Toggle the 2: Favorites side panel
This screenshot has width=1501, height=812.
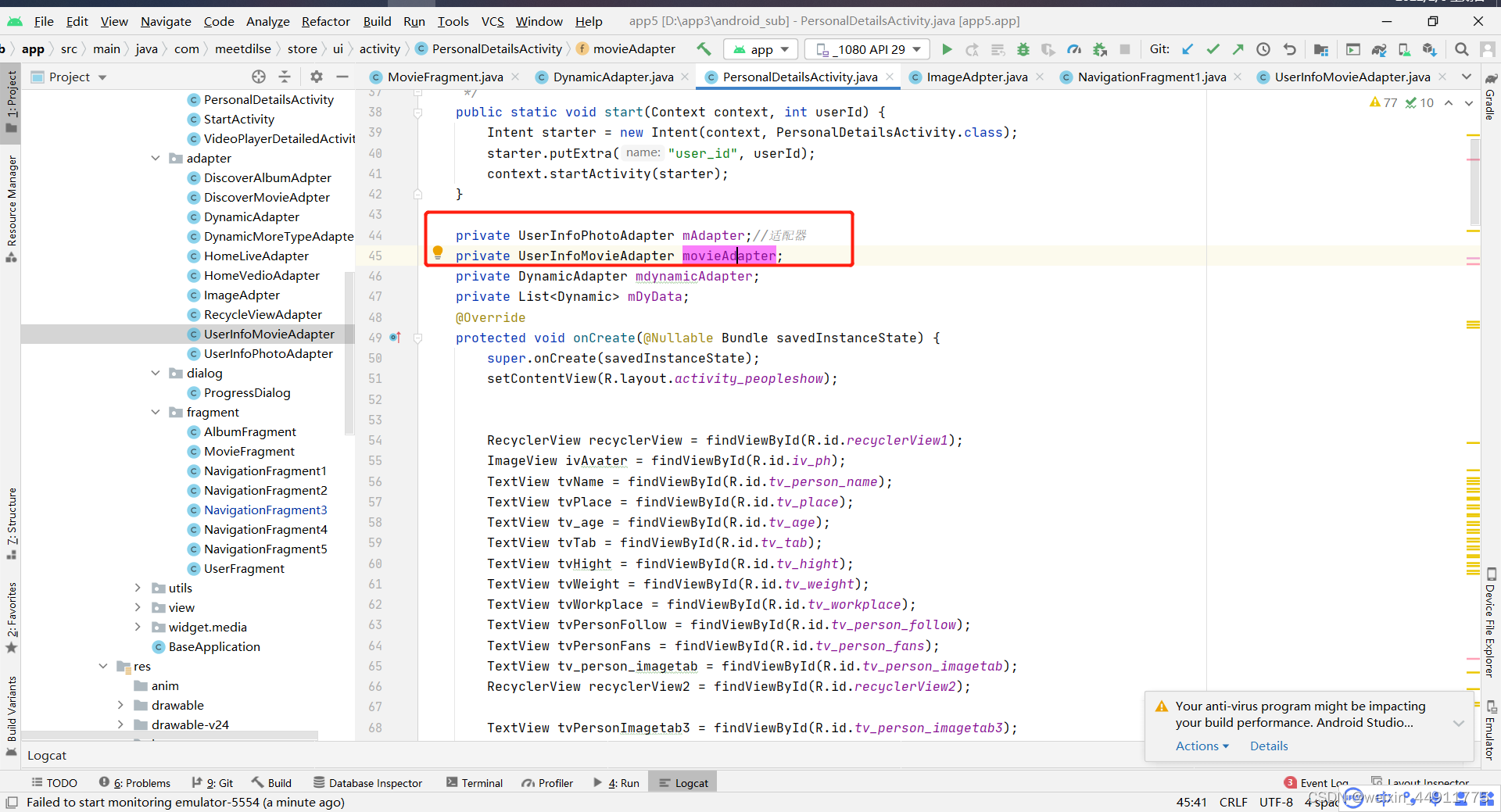click(x=11, y=617)
